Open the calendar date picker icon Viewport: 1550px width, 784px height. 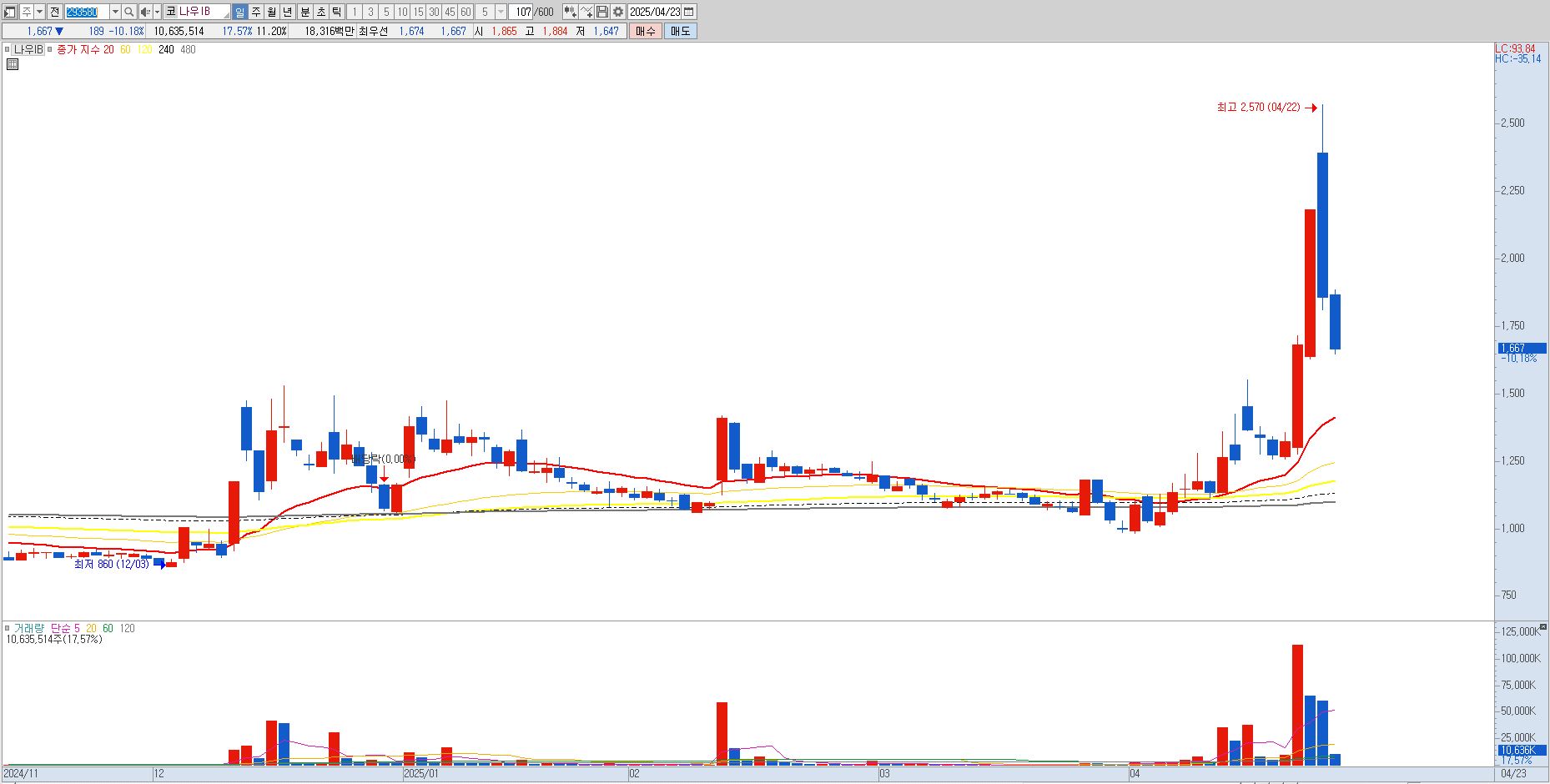pyautogui.click(x=689, y=12)
